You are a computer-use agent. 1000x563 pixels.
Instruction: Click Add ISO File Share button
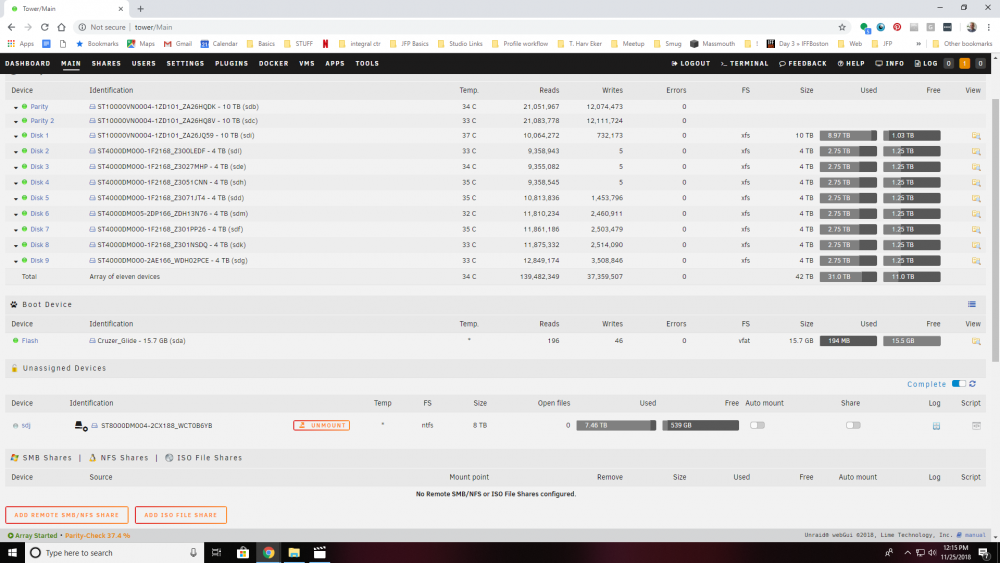[180, 515]
